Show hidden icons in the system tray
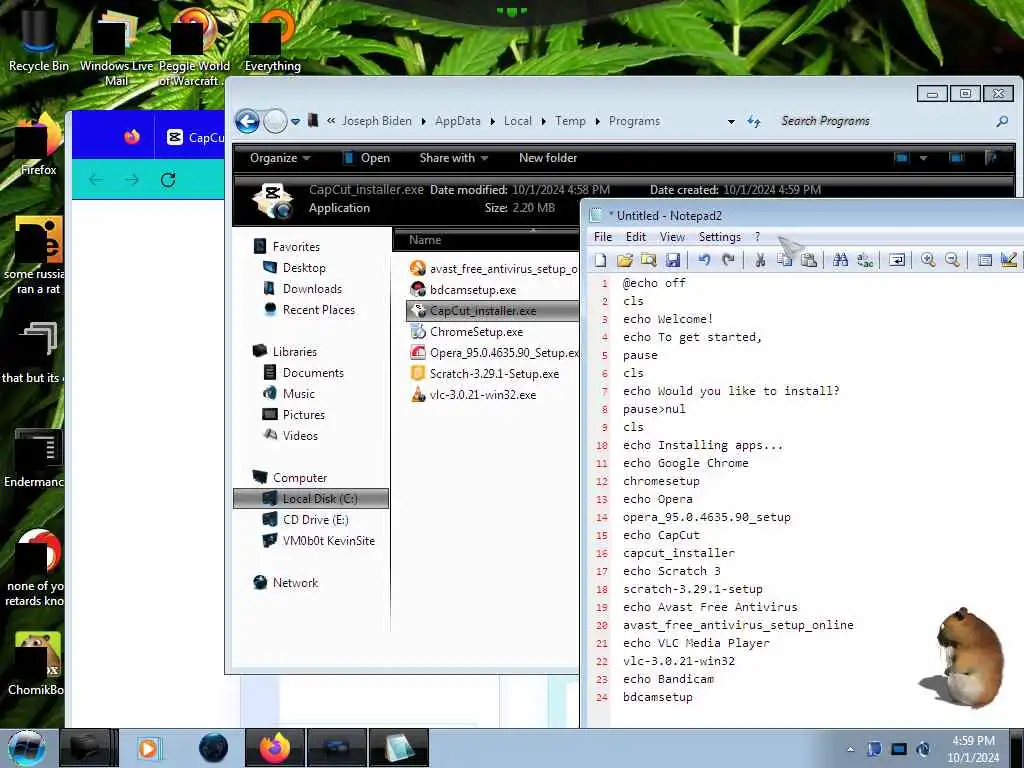The width and height of the screenshot is (1024, 768). coord(850,749)
